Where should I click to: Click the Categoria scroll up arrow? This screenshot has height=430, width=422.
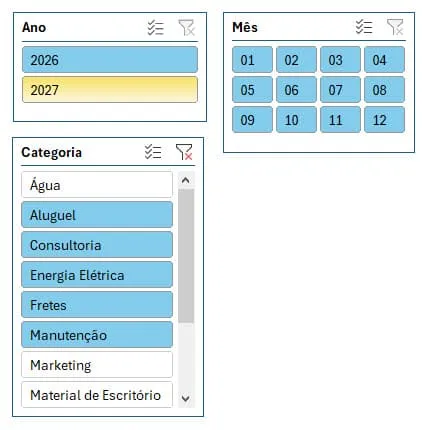[186, 180]
